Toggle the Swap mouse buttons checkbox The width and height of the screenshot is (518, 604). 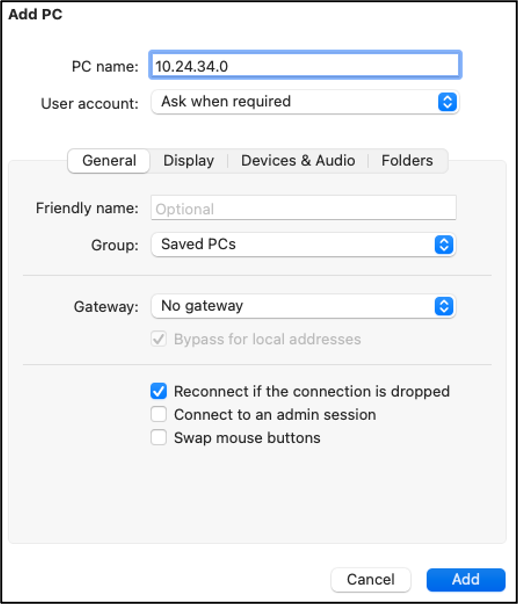[x=159, y=438]
